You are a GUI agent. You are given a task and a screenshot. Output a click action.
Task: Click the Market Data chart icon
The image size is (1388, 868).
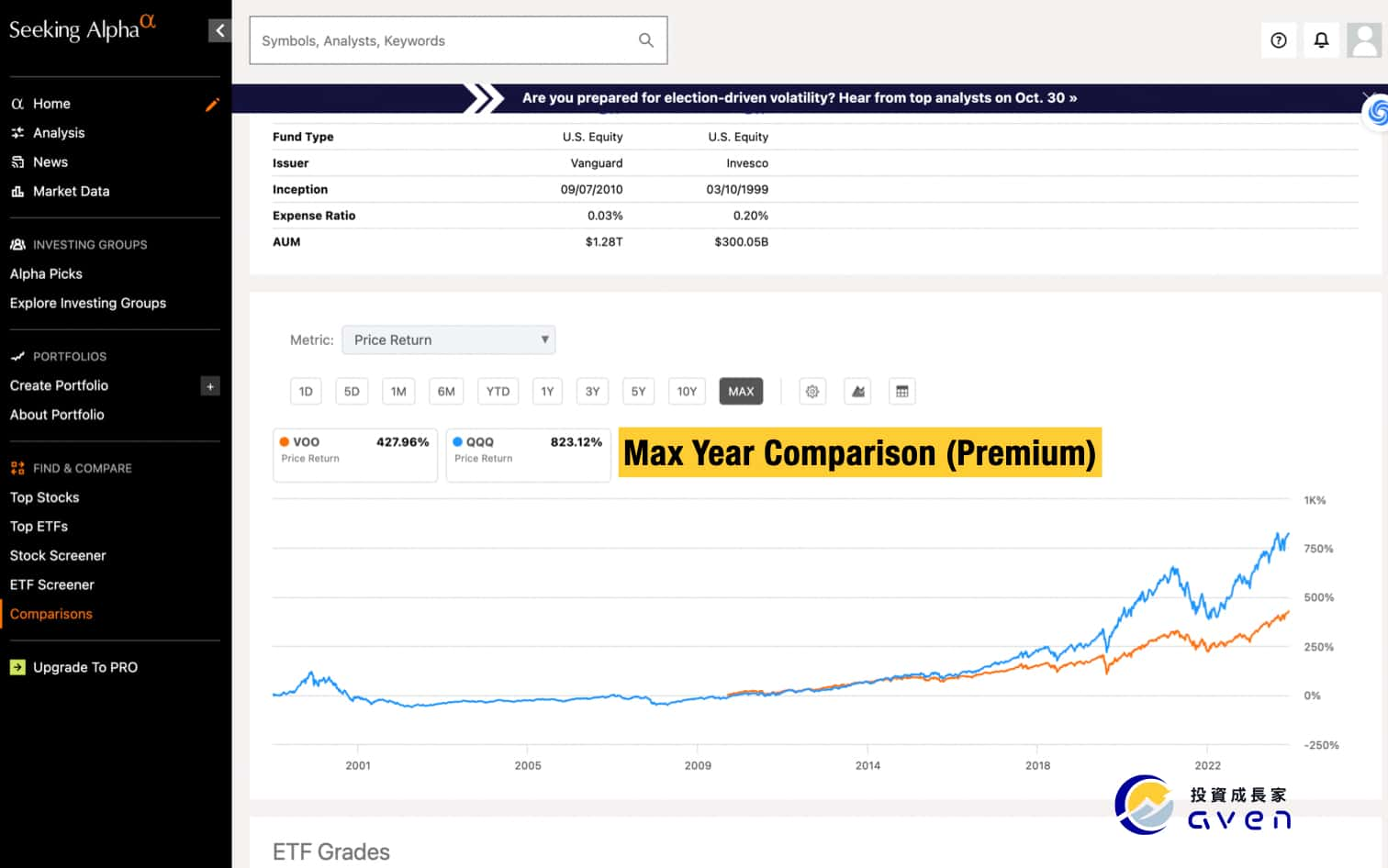17,191
